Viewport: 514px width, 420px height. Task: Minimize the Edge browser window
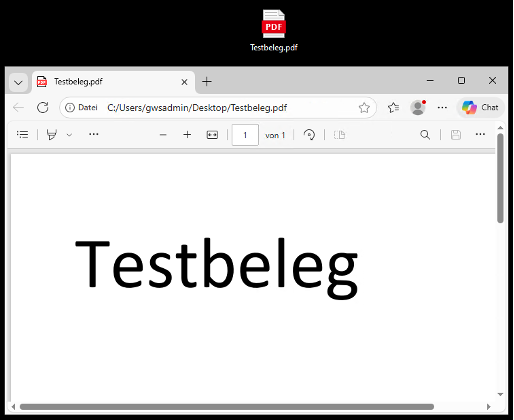(x=430, y=80)
